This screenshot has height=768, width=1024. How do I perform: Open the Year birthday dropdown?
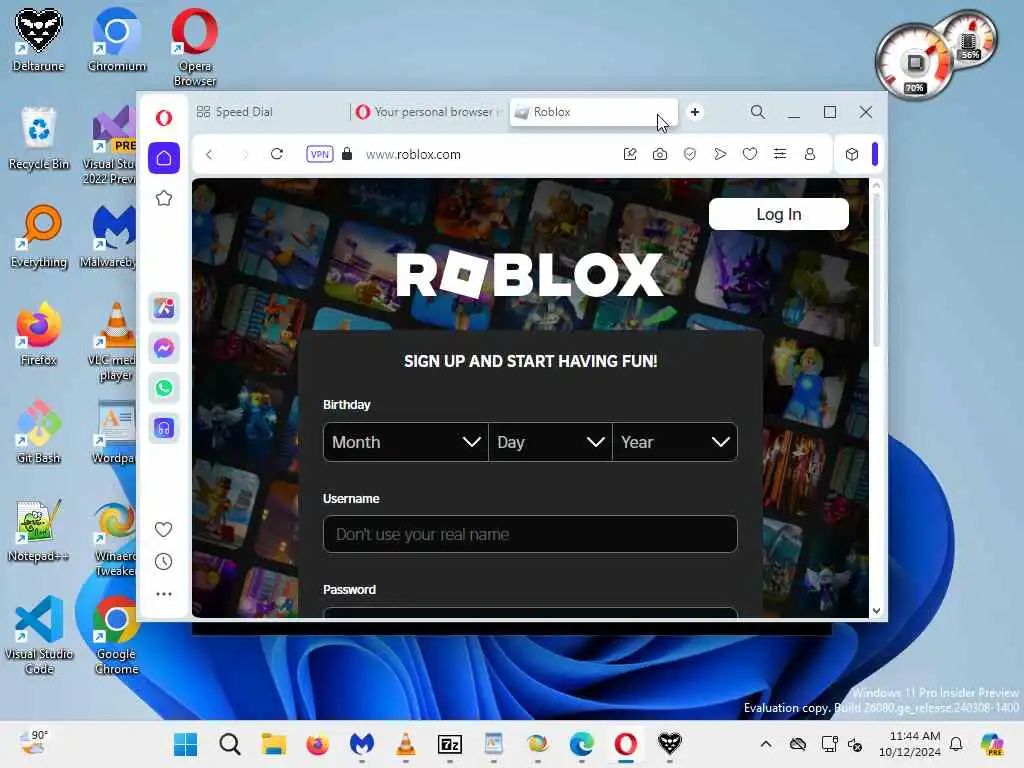click(x=675, y=442)
